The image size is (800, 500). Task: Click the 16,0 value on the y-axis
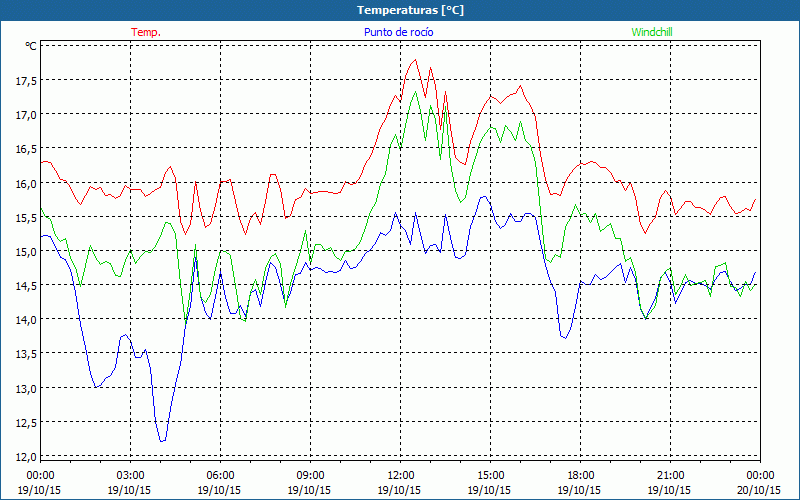click(26, 183)
